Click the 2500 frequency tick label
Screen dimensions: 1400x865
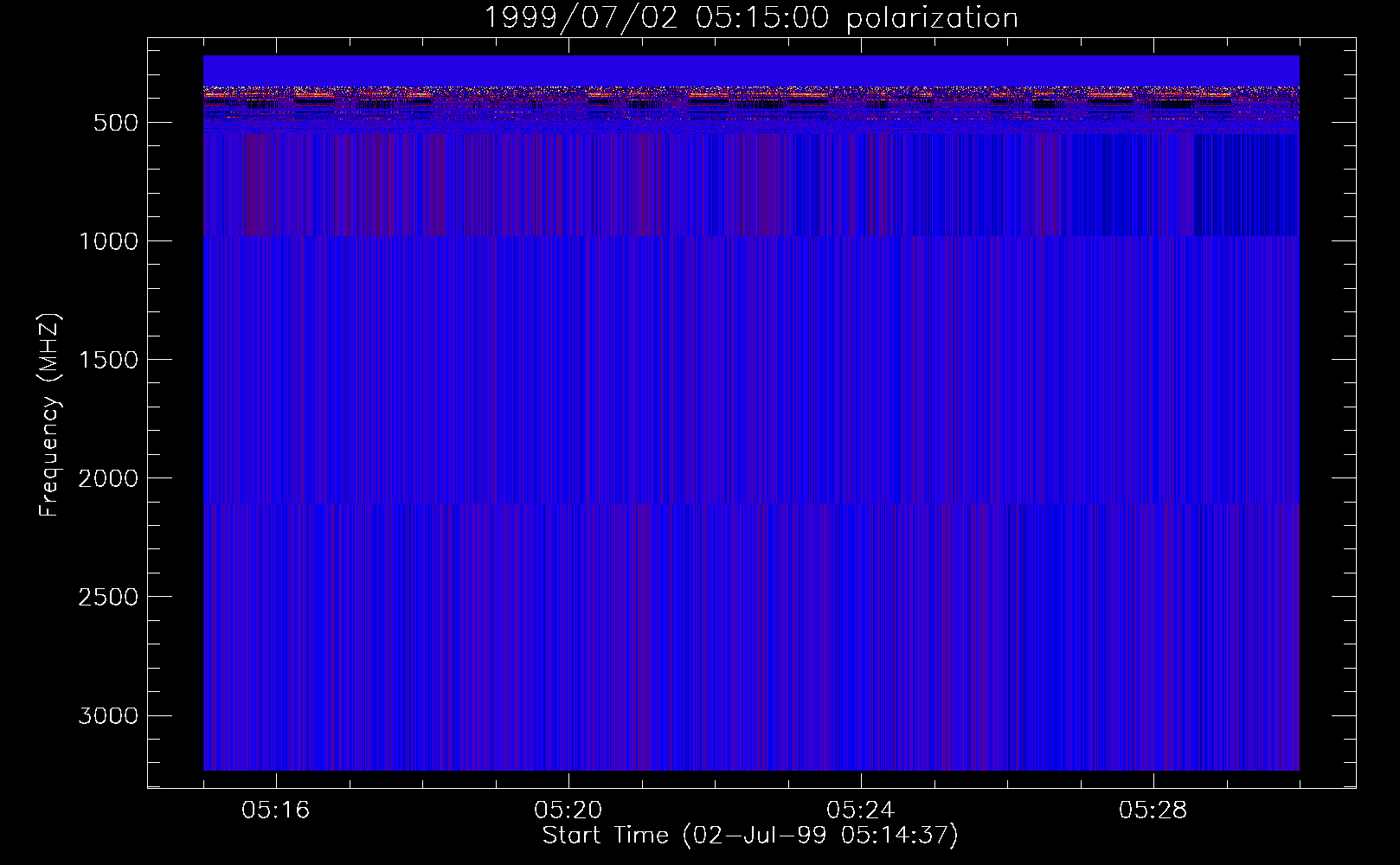[108, 597]
